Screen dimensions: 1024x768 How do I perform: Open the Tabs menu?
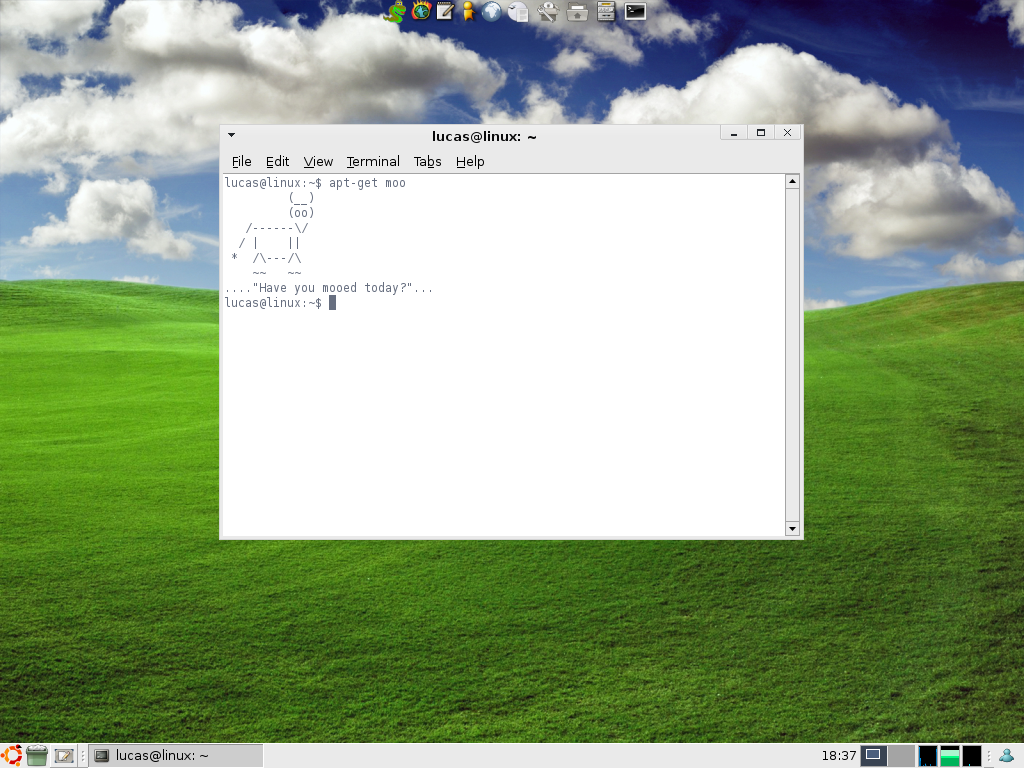(x=427, y=161)
